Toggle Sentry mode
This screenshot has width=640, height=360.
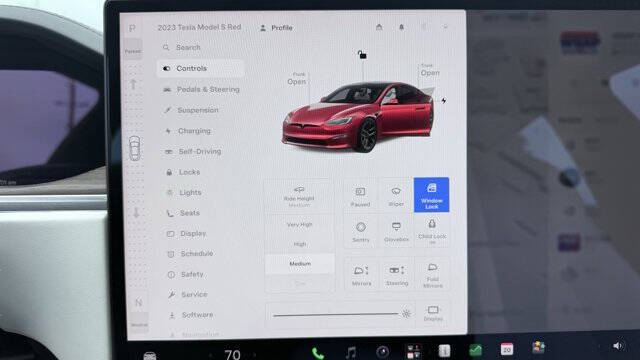coord(361,231)
